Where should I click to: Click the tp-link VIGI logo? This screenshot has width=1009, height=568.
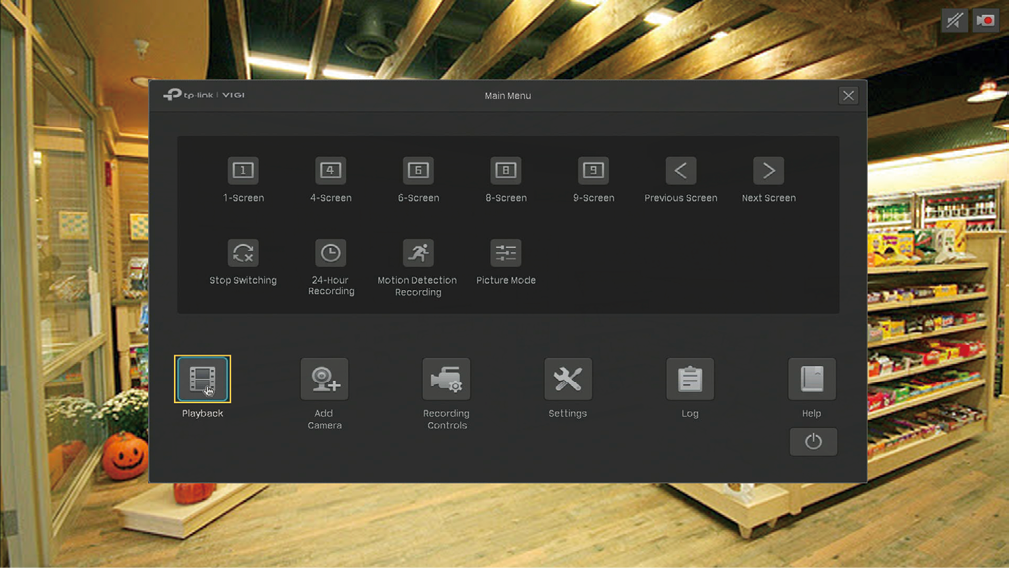[204, 95]
